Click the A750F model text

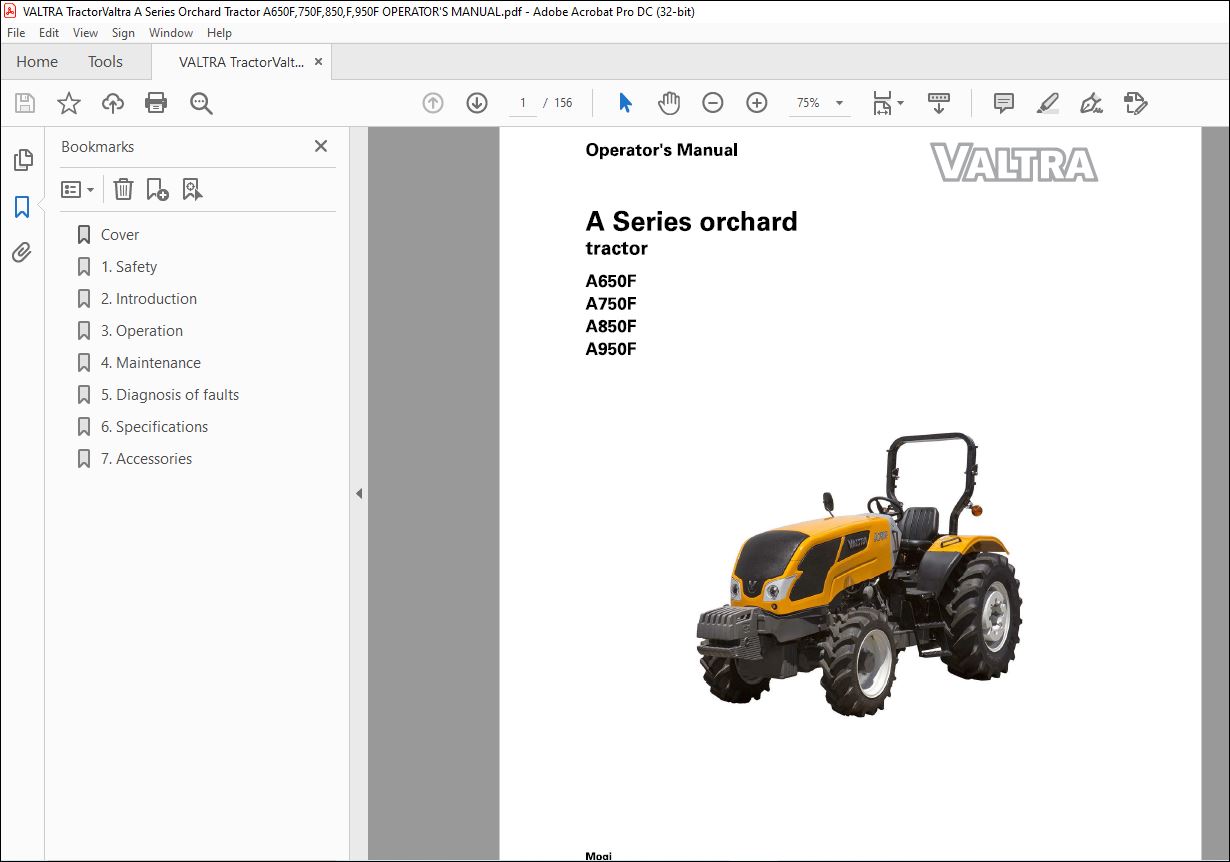click(x=611, y=304)
